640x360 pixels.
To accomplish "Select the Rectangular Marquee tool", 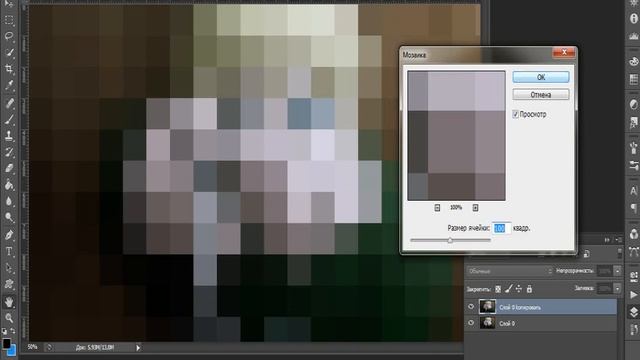I will click(9, 20).
